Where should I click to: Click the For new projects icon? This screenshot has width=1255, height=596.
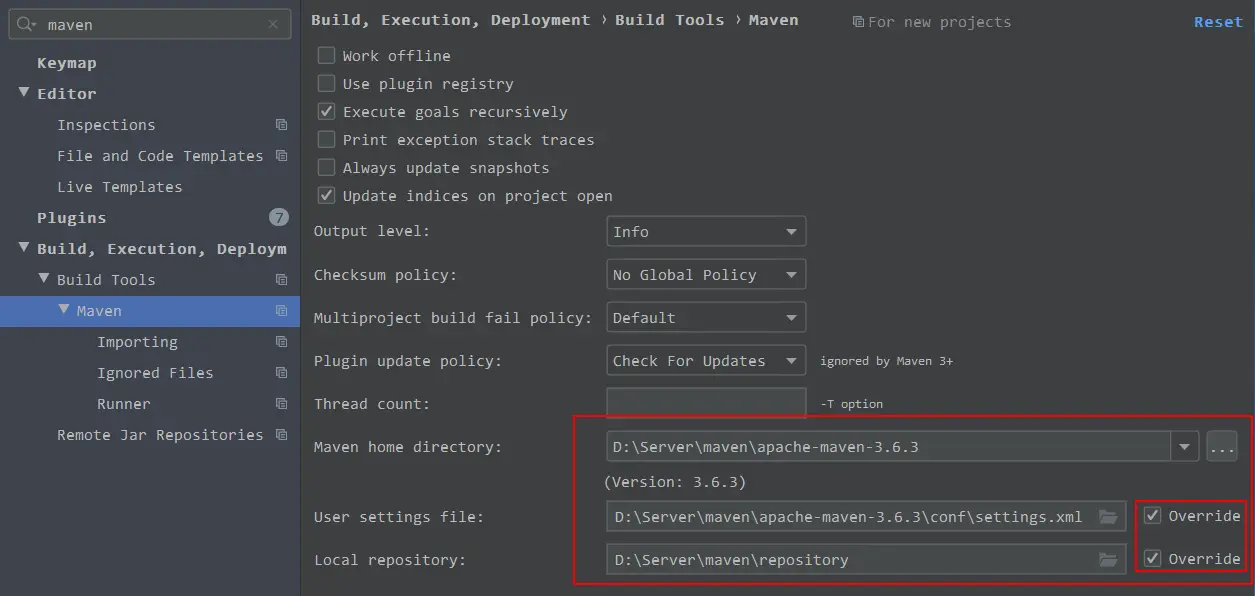tap(858, 21)
